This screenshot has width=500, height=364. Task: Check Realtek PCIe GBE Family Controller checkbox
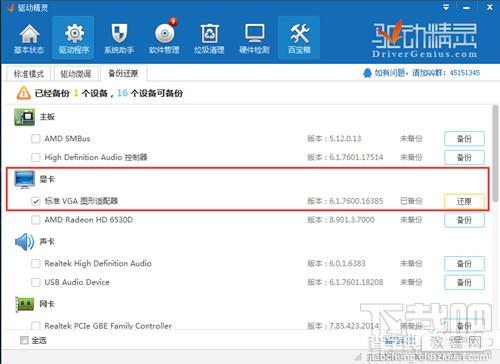click(x=36, y=325)
